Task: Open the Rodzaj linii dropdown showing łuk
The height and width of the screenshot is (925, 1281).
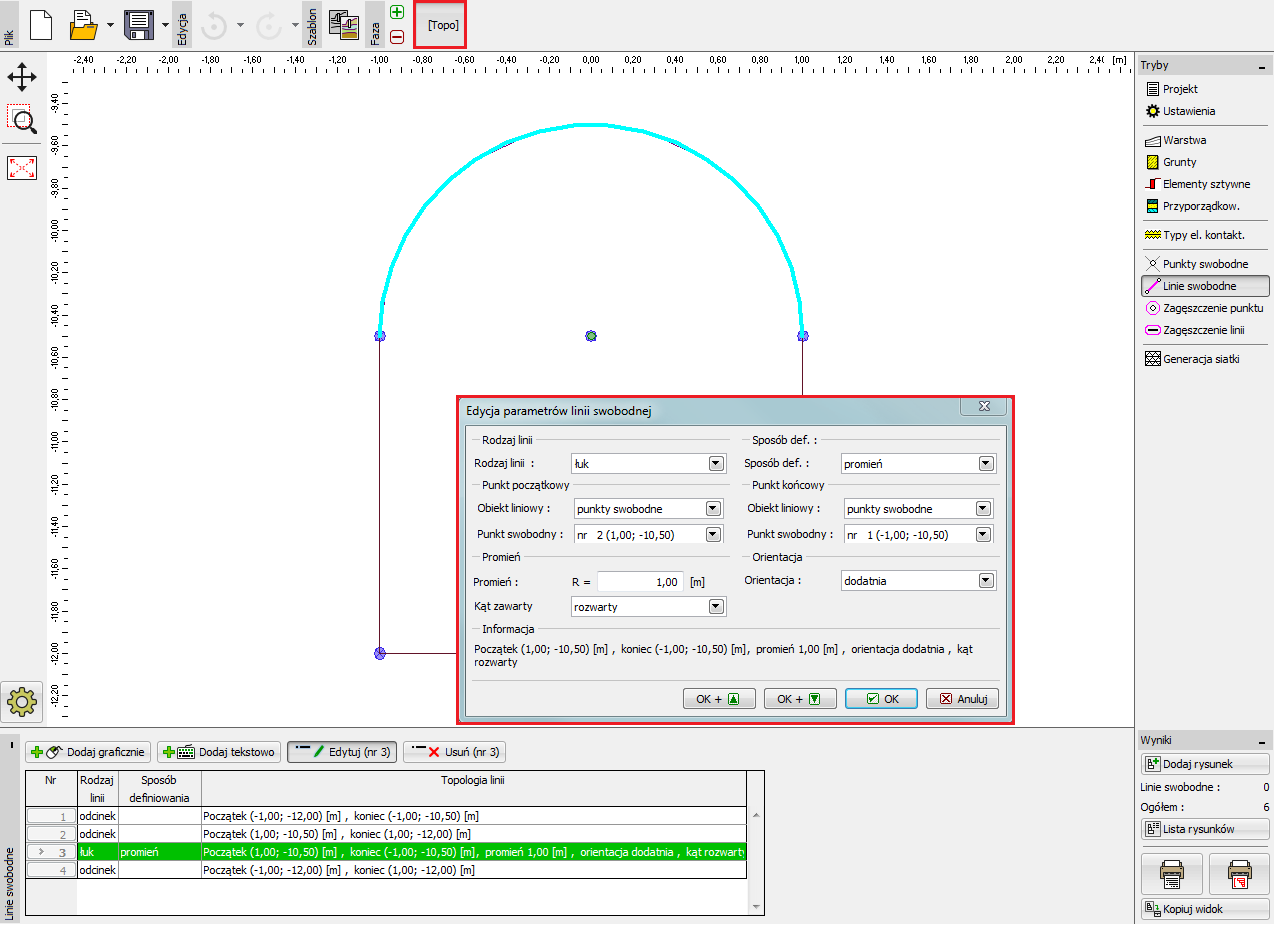Action: [648, 463]
